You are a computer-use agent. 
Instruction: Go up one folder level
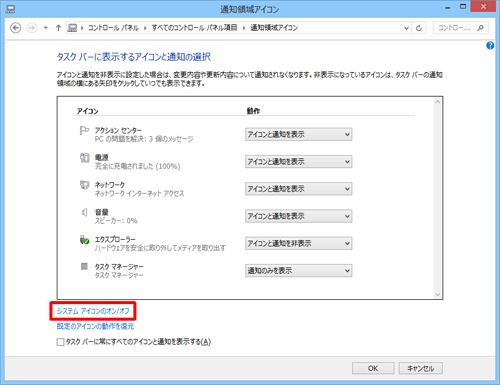58,28
